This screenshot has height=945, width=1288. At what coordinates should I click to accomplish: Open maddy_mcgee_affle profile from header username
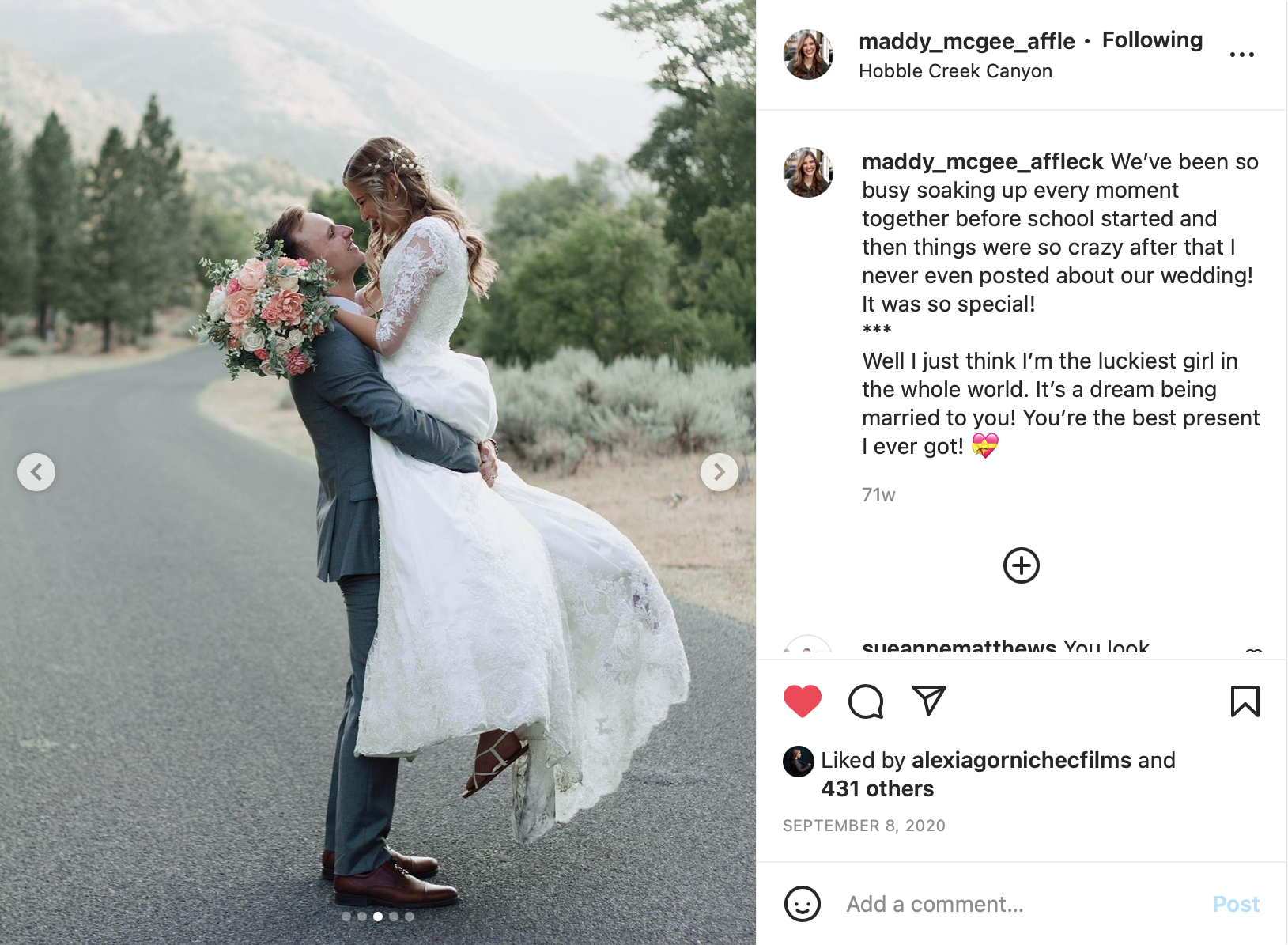click(967, 41)
